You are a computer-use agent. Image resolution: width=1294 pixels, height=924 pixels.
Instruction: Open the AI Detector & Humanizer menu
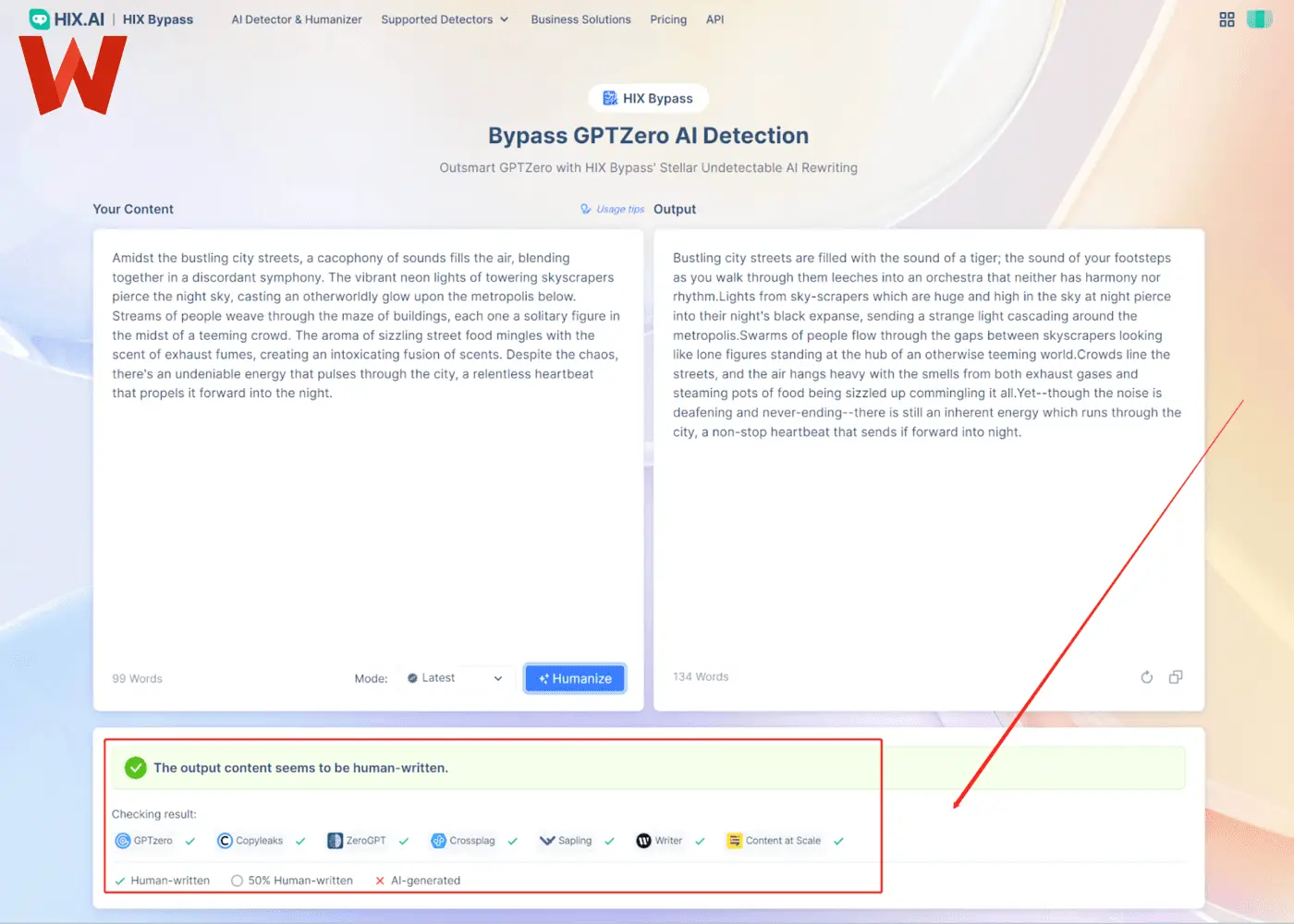click(297, 19)
